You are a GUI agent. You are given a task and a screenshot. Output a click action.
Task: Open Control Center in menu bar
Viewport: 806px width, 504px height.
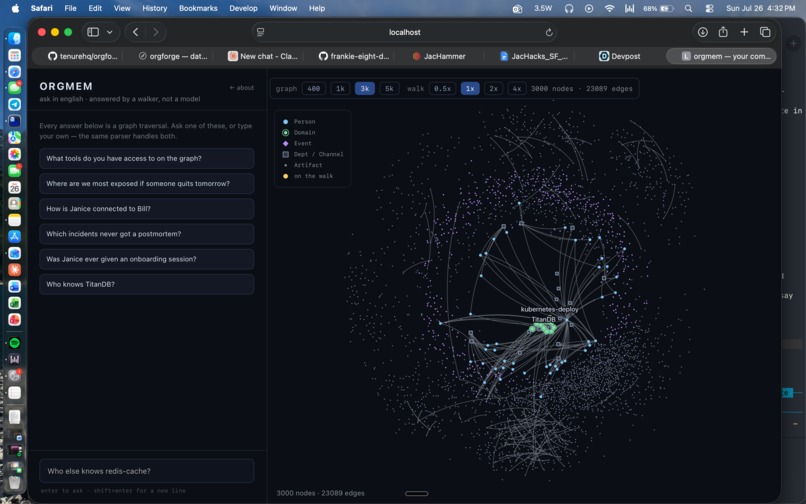pos(709,8)
